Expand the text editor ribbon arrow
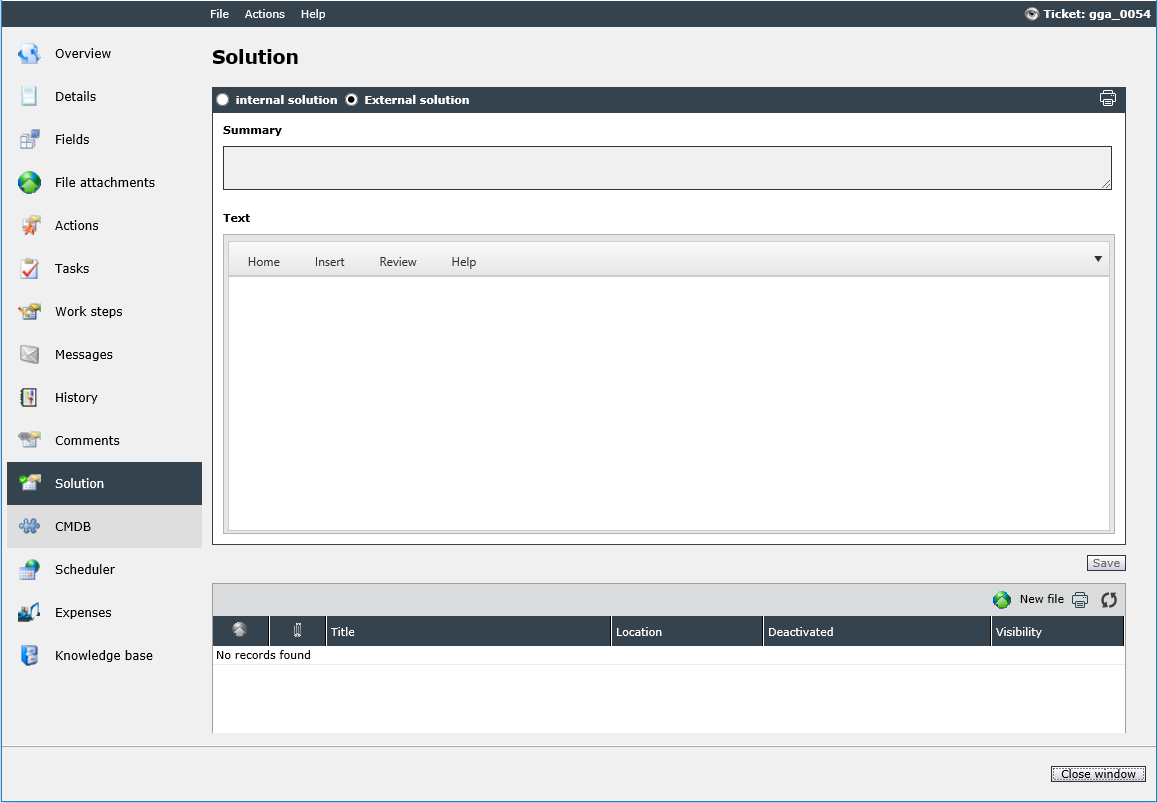This screenshot has height=803, width=1158. point(1097,259)
